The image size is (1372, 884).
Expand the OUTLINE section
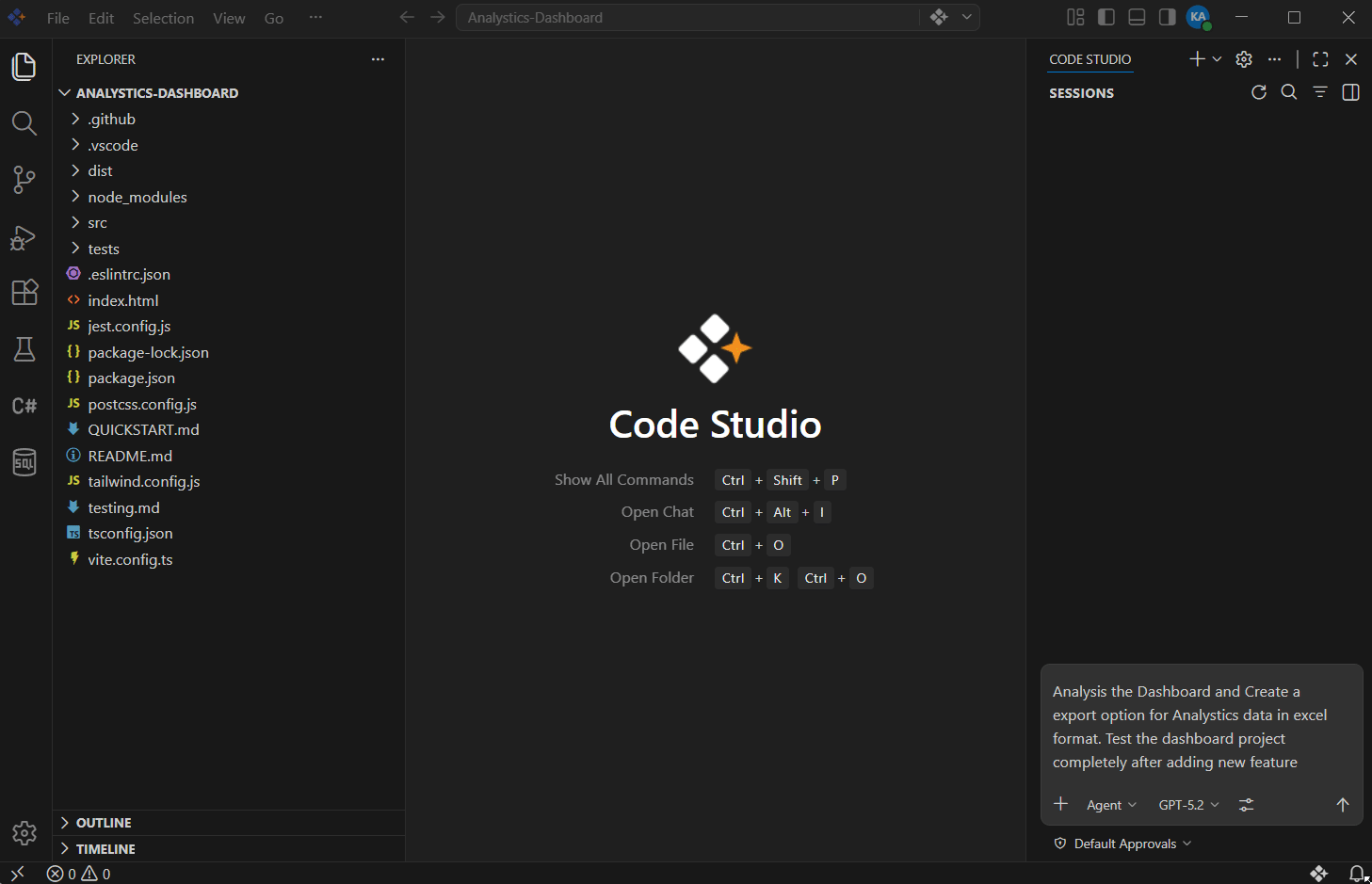(x=229, y=823)
